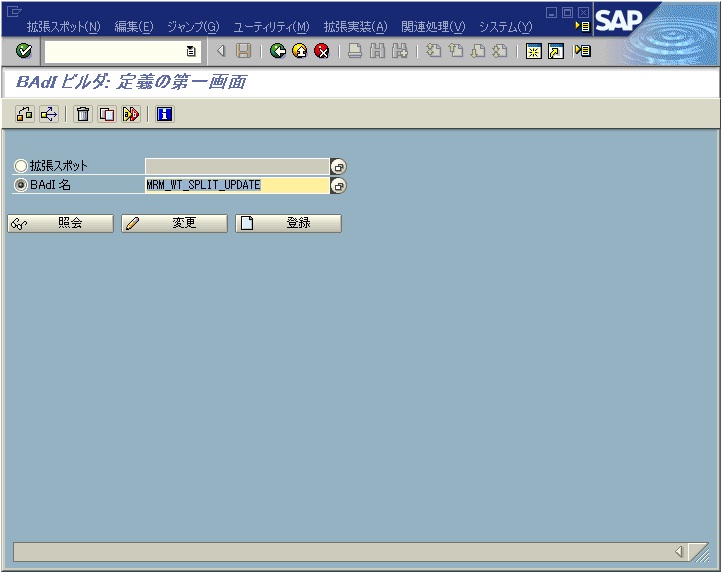Select the 拡張スポット radio button

click(x=21, y=167)
